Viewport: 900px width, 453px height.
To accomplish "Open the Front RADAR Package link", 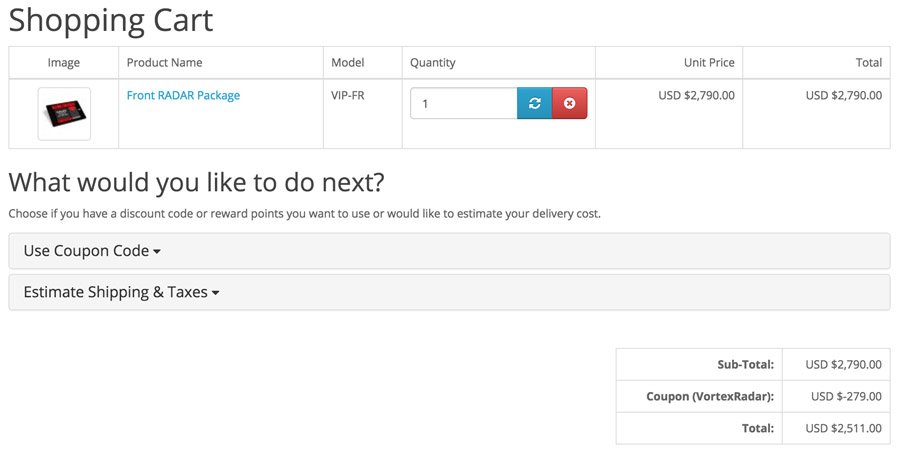I will 183,95.
